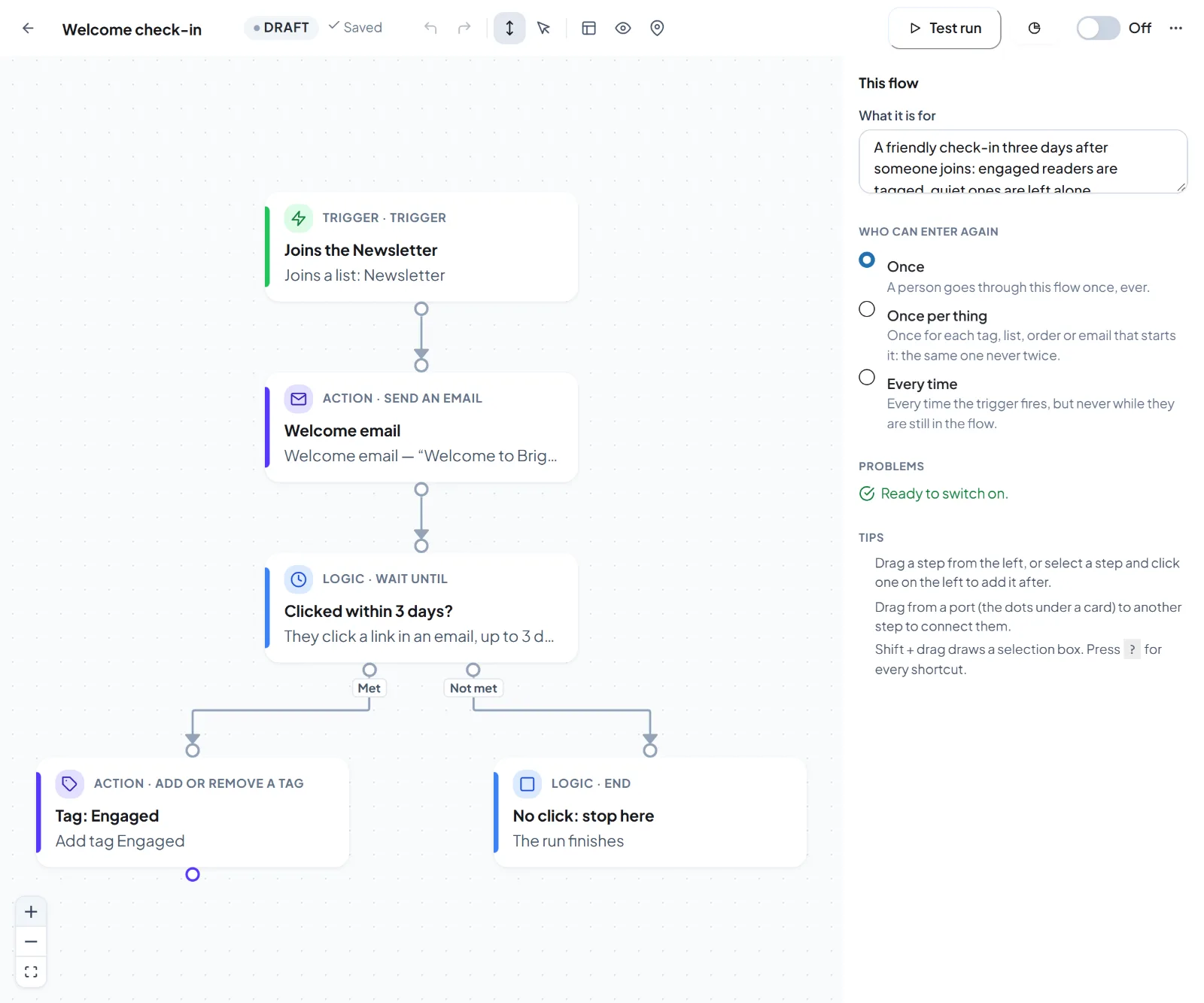Click the Not met branch label
Screen dimensions: 1204x1003
[x=473, y=688]
